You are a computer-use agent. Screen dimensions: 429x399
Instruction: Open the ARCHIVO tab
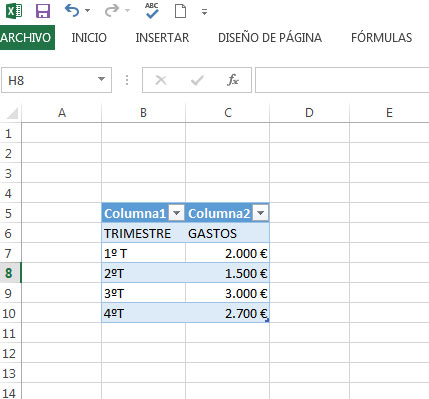point(27,37)
